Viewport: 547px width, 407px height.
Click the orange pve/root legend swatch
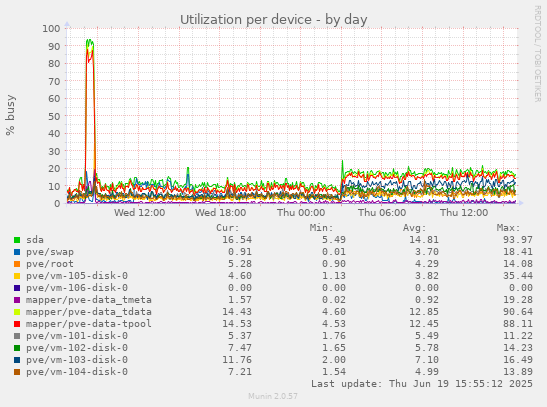click(x=17, y=264)
